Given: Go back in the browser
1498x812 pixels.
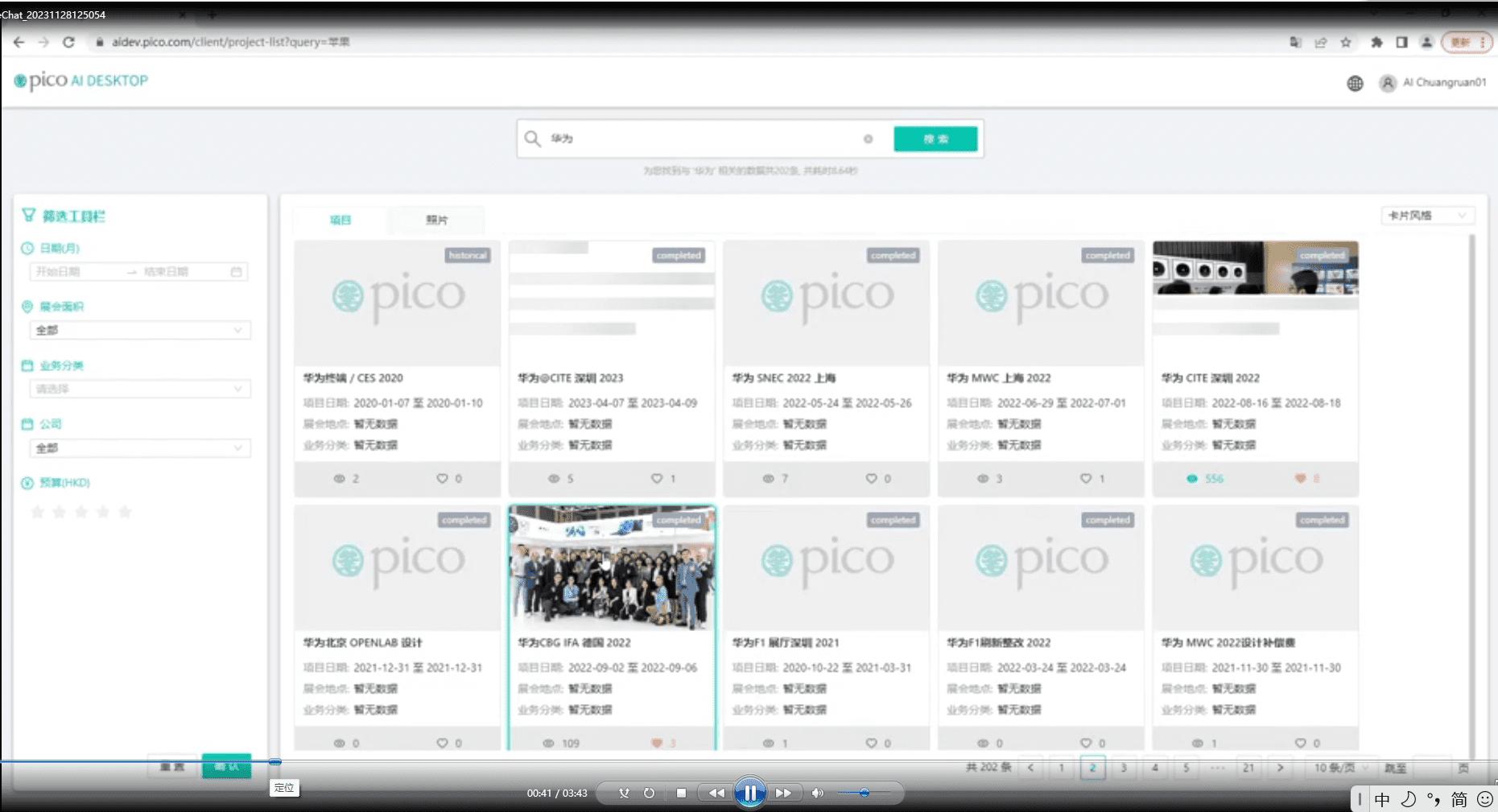Looking at the screenshot, I should pos(19,42).
